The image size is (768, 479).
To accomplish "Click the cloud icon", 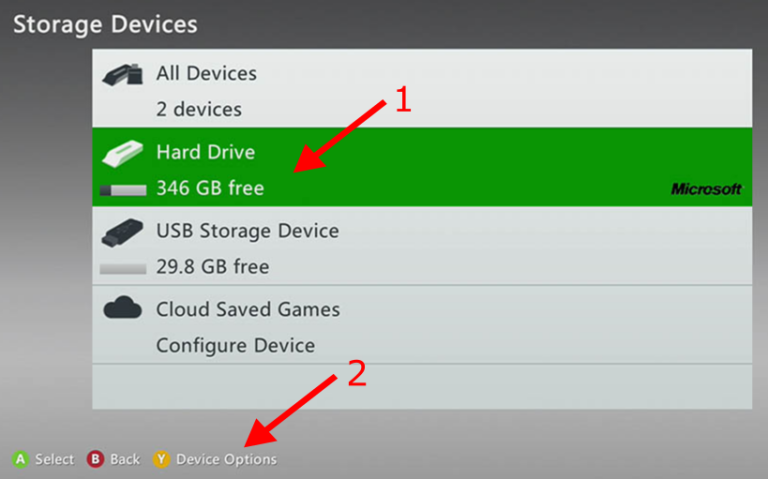I will point(122,308).
